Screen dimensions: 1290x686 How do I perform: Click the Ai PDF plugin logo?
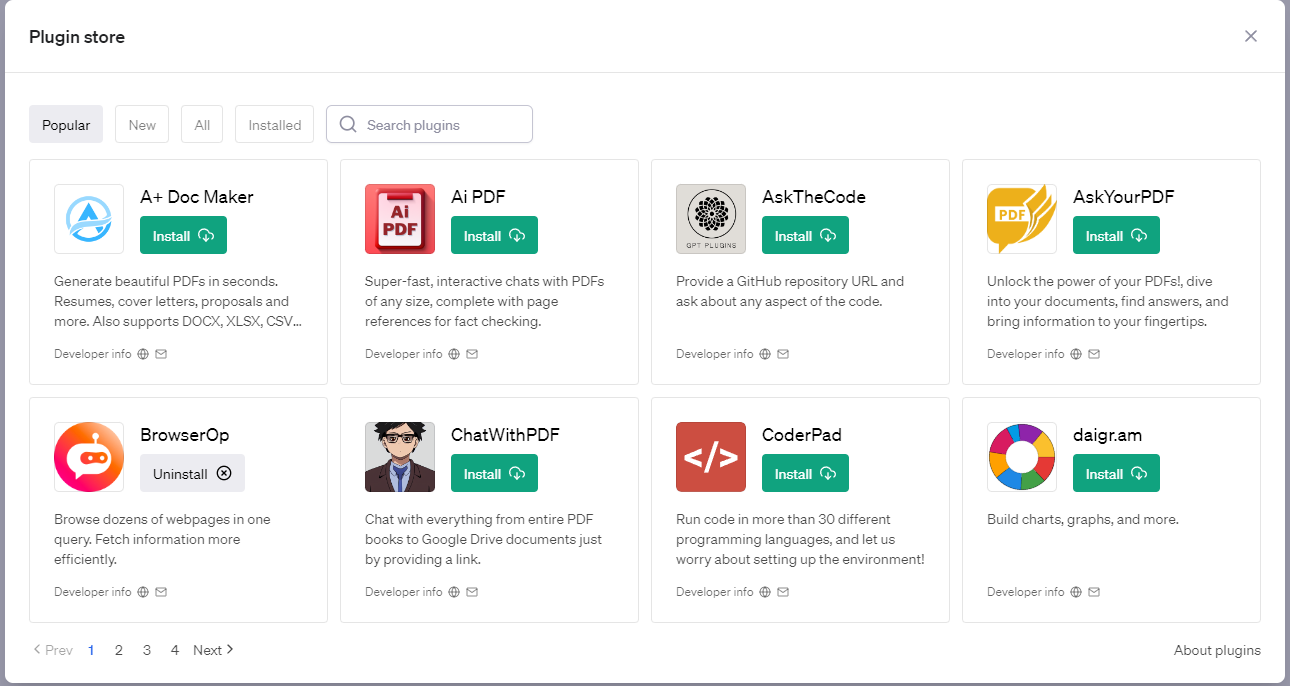[x=400, y=219]
